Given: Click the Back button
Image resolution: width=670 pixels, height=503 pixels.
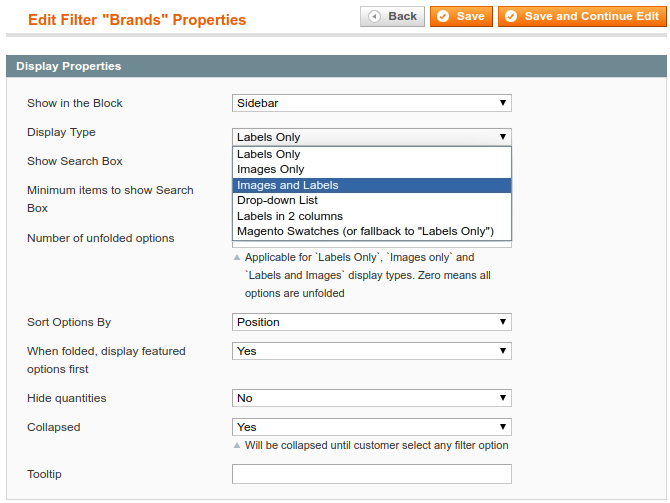Looking at the screenshot, I should [392, 16].
